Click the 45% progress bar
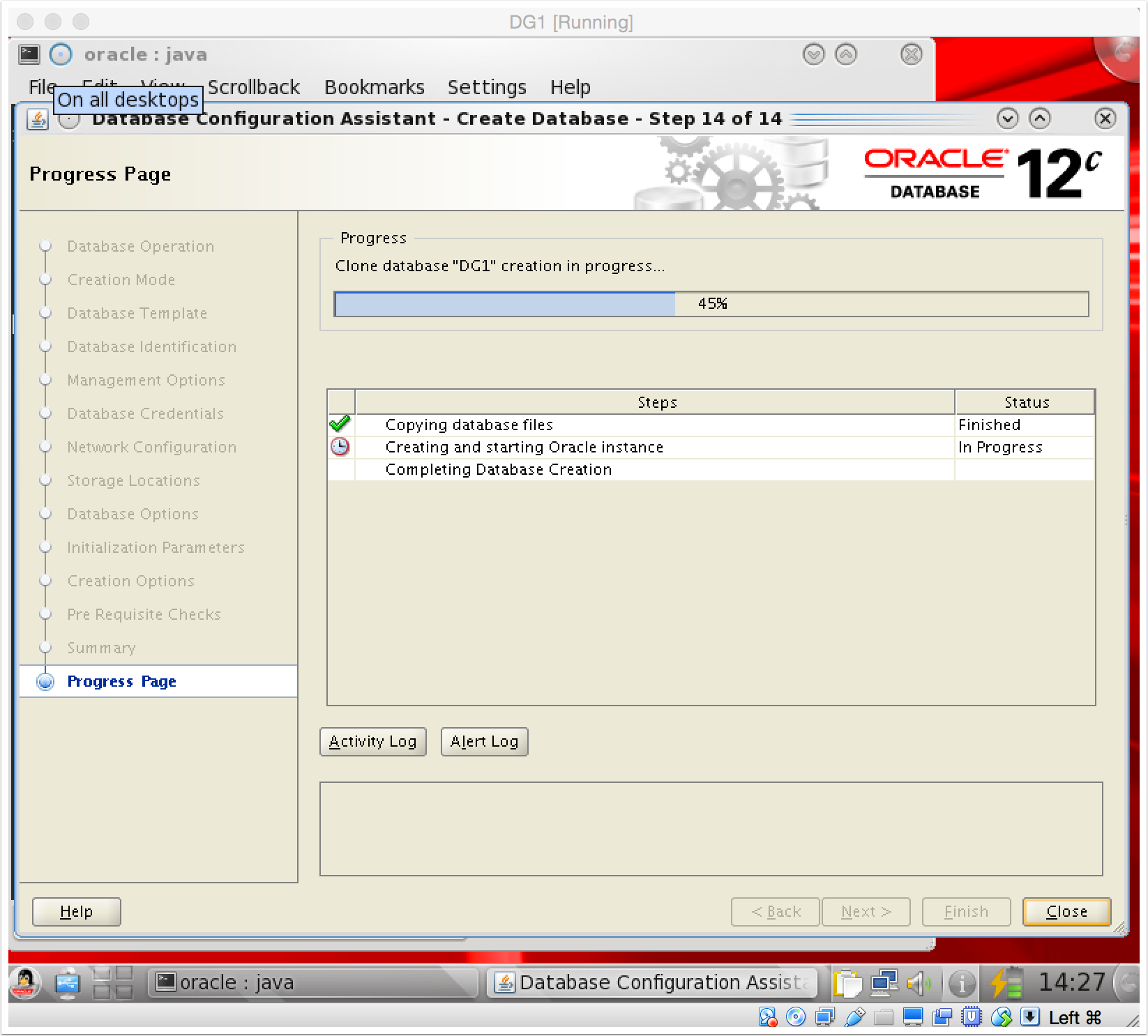Viewport: 1148px width, 1036px height. [x=711, y=304]
